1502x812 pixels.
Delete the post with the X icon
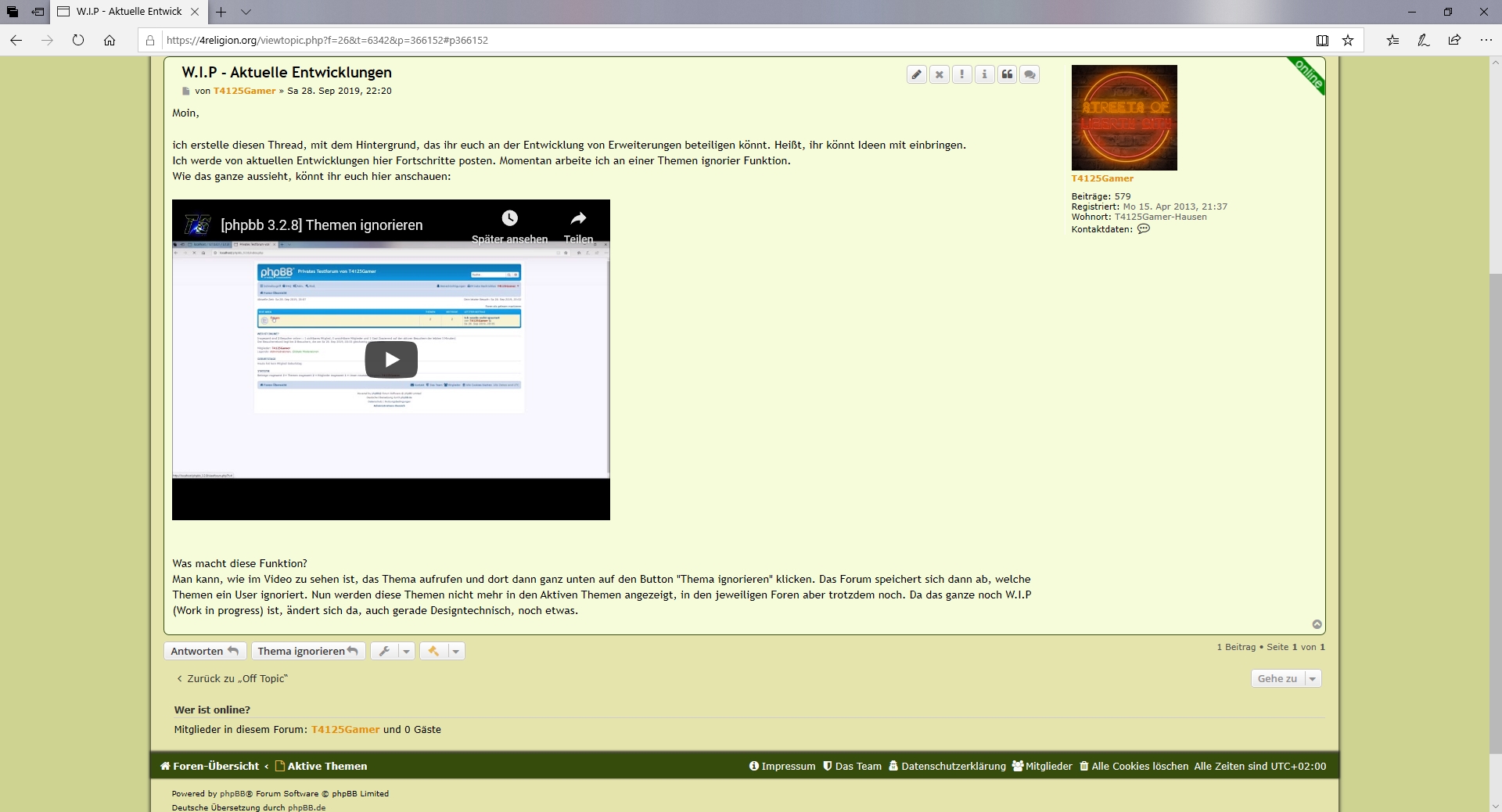(x=940, y=74)
